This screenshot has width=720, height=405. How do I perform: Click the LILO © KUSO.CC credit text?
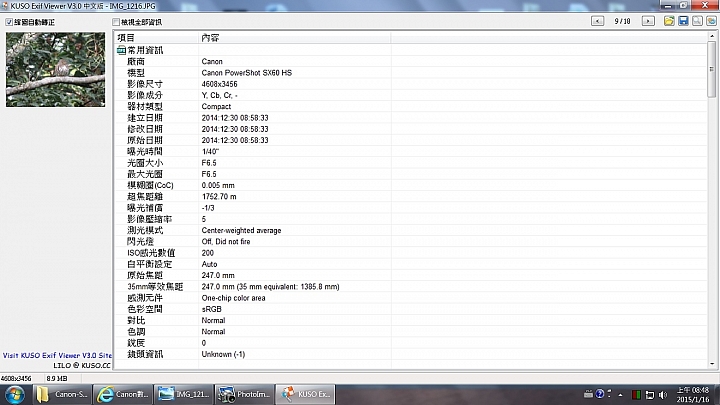[x=82, y=366]
